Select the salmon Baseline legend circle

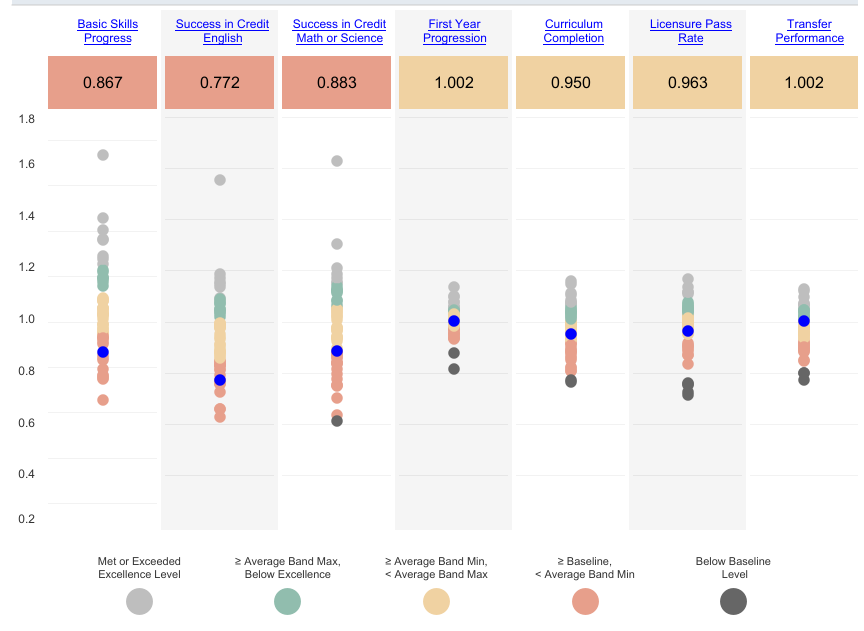(585, 601)
